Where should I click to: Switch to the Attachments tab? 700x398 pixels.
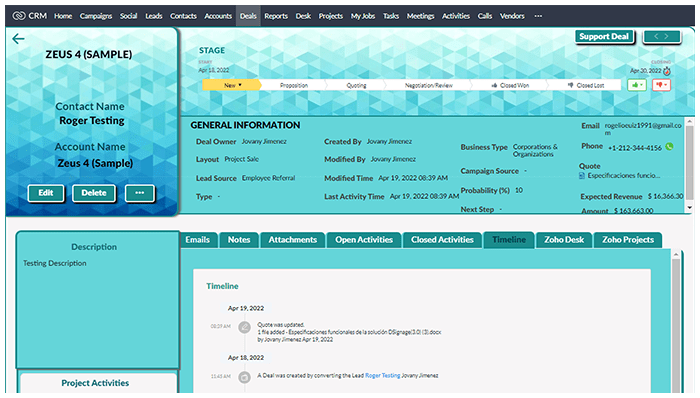[292, 240]
